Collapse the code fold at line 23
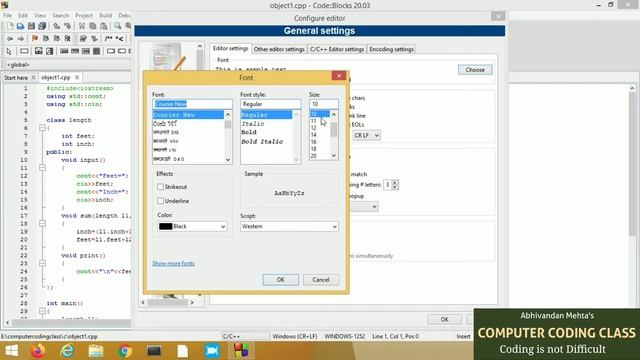 click(x=42, y=263)
